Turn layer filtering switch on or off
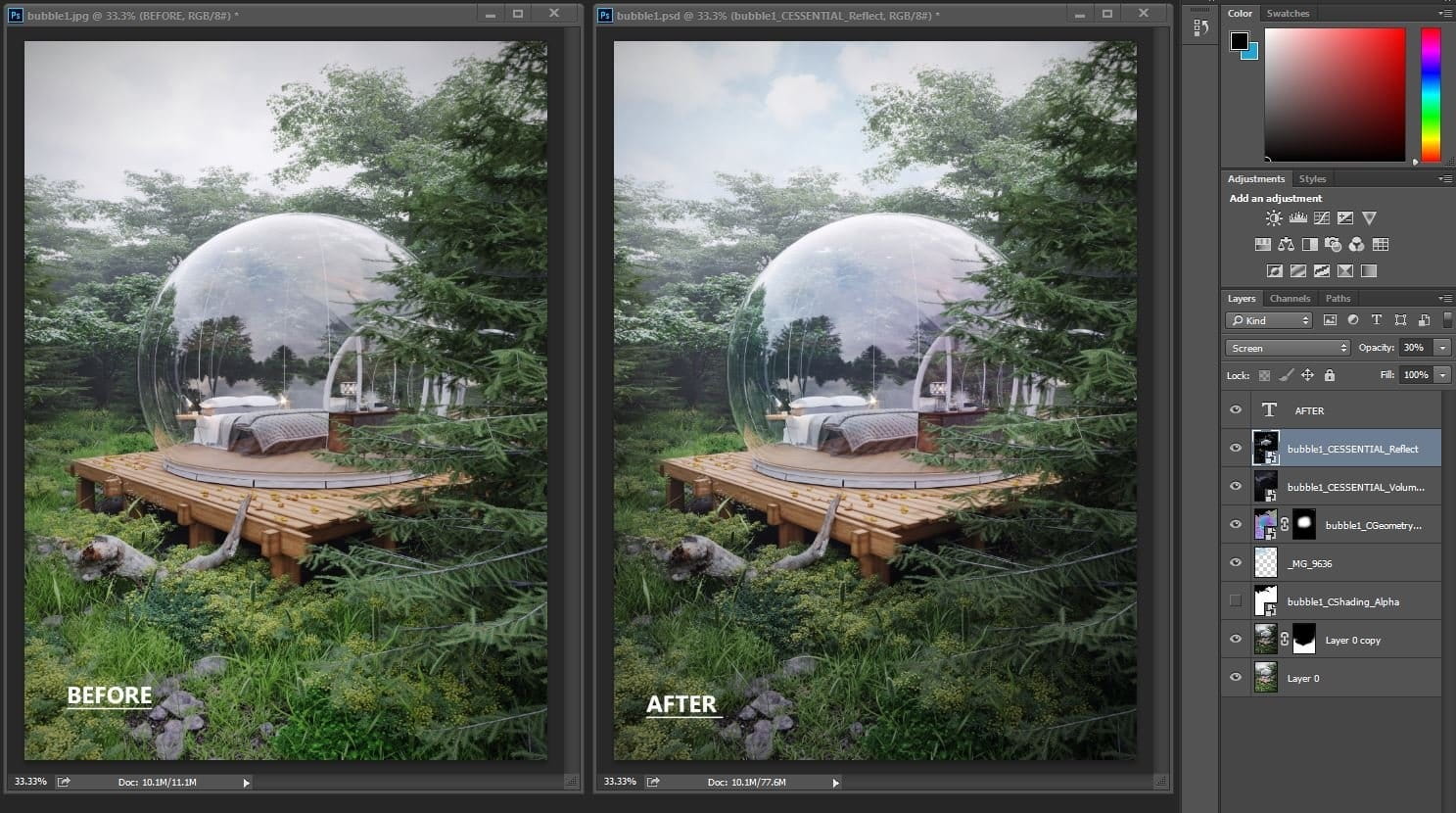 (1448, 320)
